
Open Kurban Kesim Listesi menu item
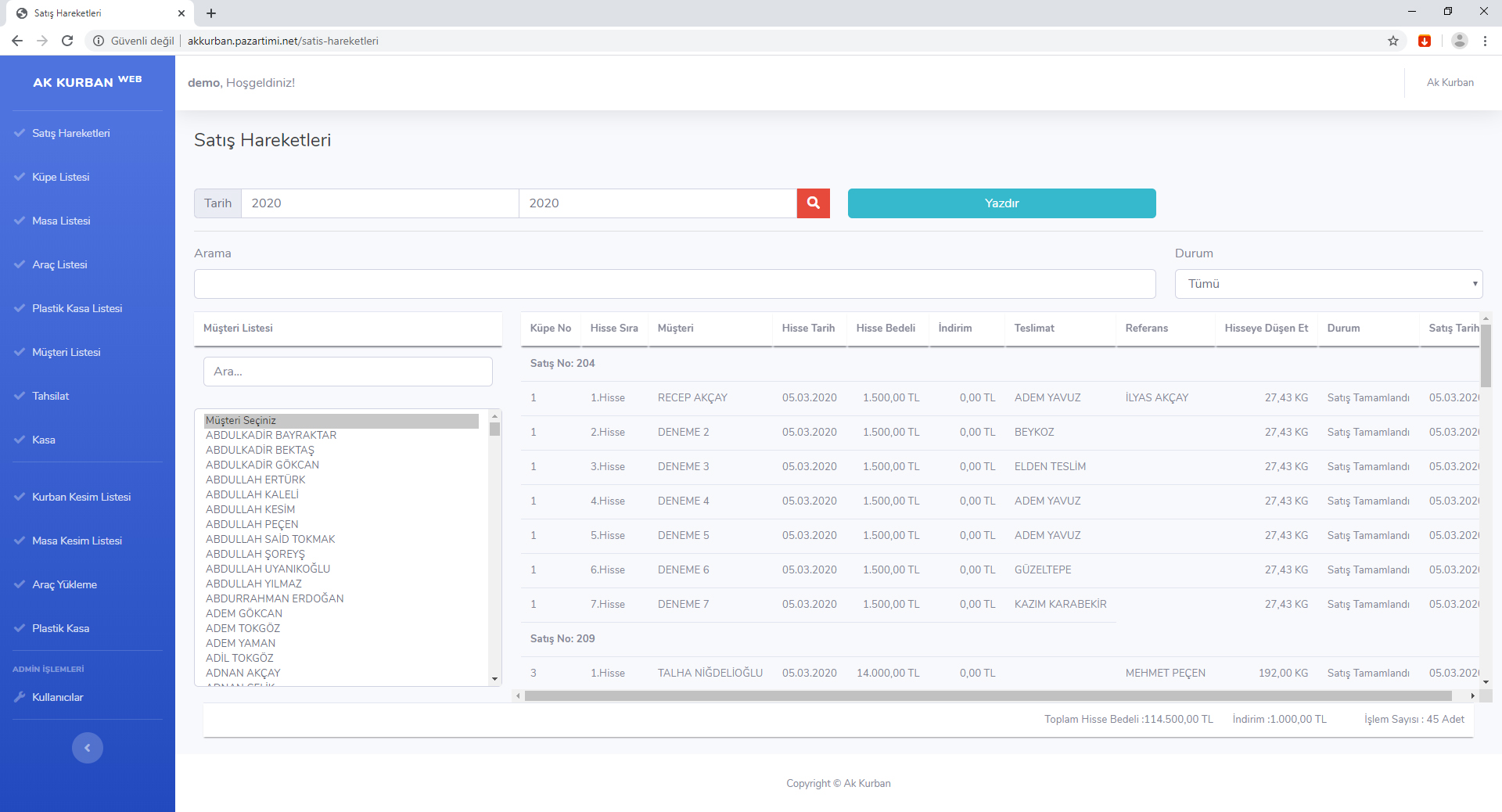81,497
